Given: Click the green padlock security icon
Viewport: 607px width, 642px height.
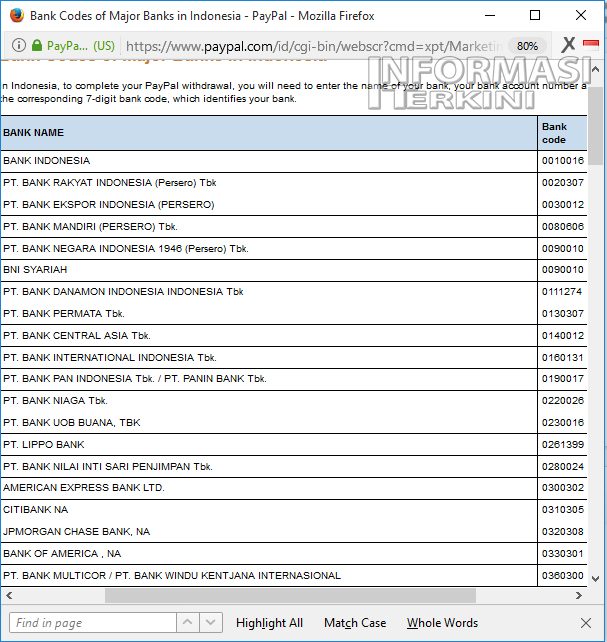Looking at the screenshot, I should pyautogui.click(x=37, y=45).
